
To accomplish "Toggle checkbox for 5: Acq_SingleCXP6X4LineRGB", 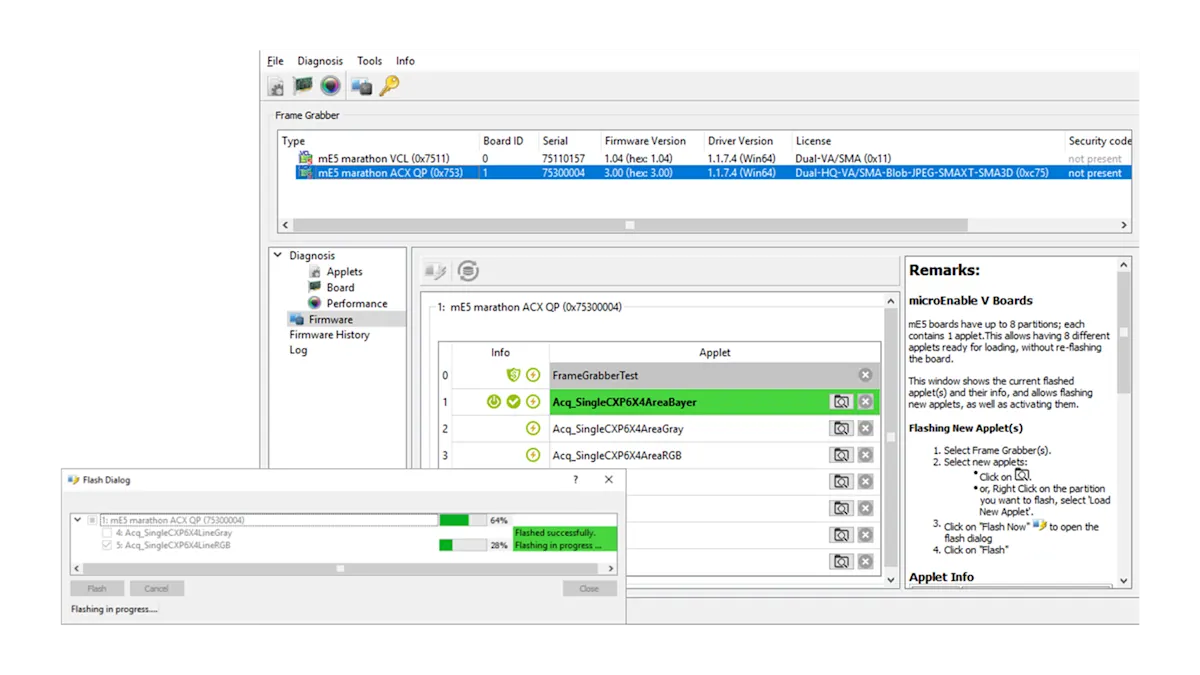I will (107, 546).
